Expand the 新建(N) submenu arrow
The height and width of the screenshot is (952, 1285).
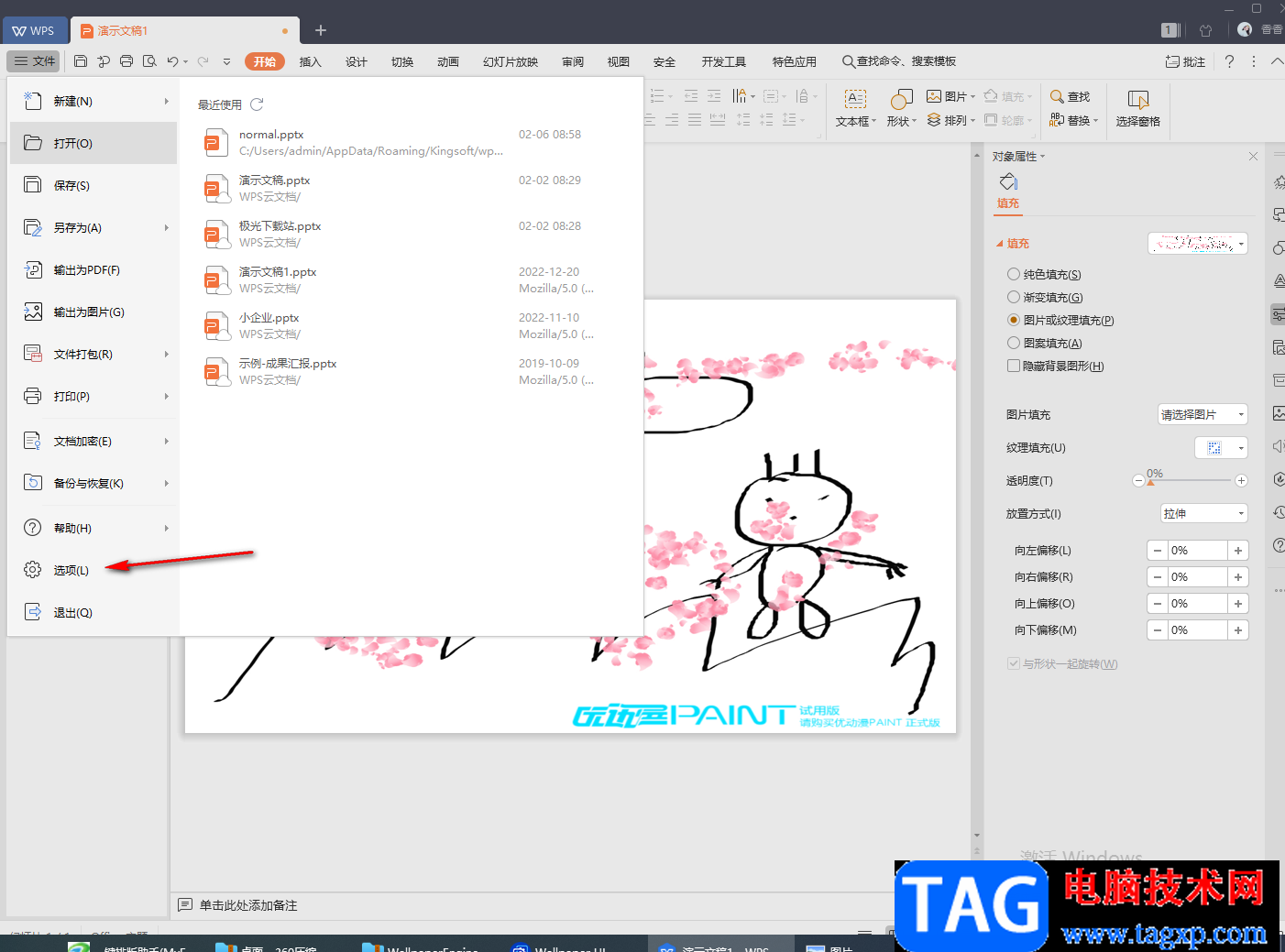(x=166, y=101)
